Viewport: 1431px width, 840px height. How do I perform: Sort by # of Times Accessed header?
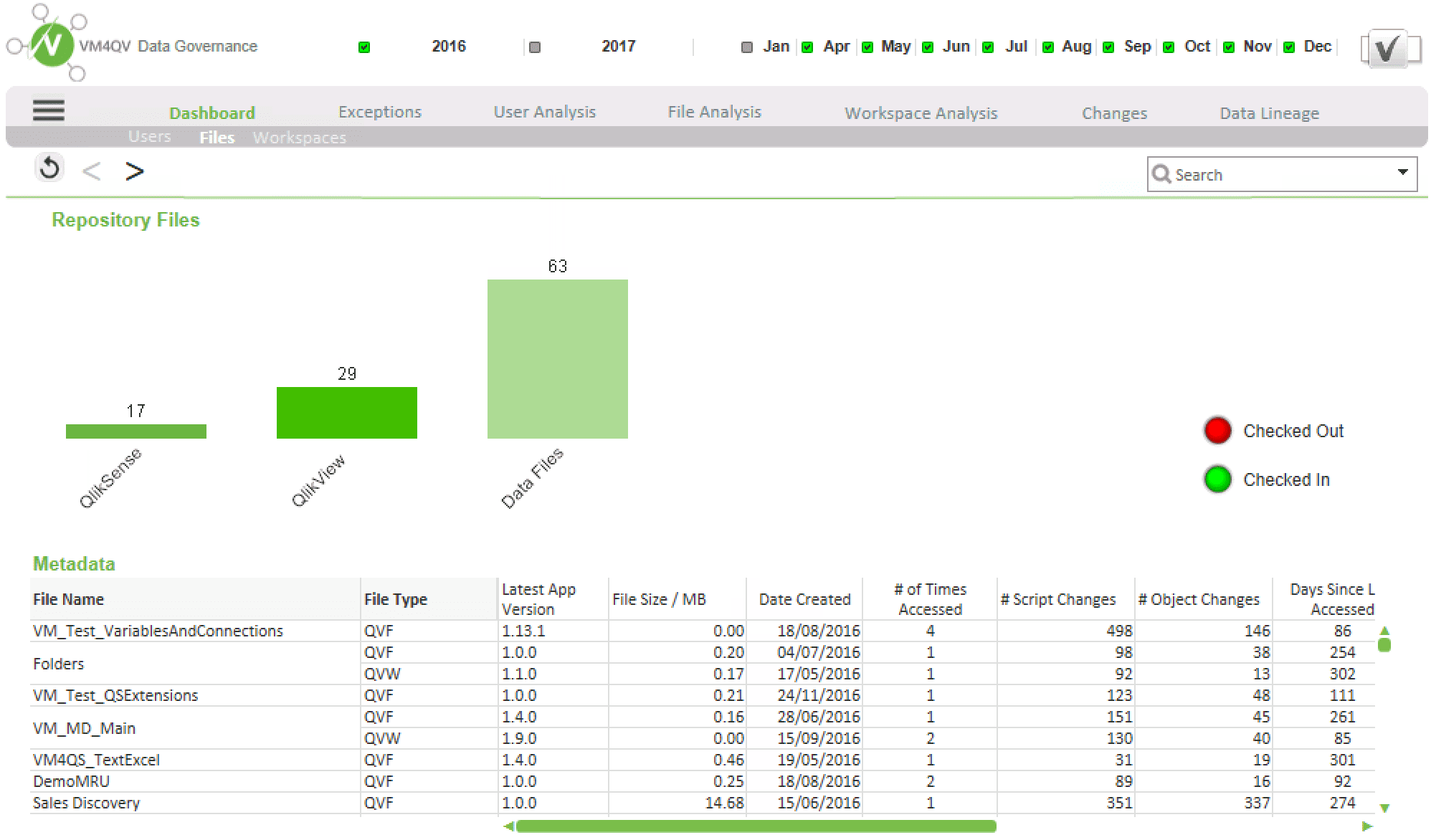(931, 599)
